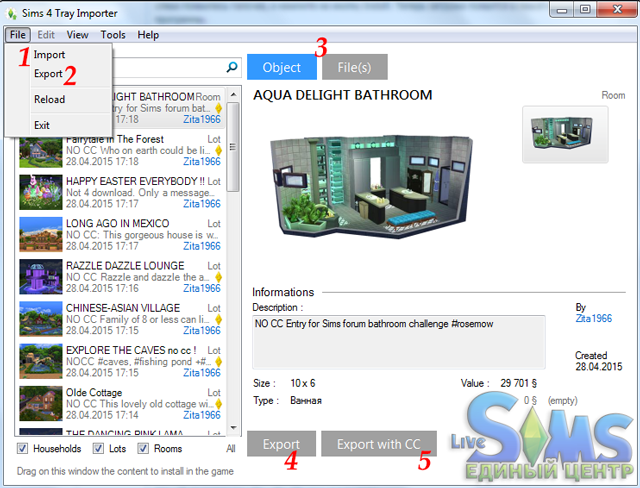Screen dimensions: 640x488
Task: Toggle the Rooms checkbox
Action: [143, 448]
